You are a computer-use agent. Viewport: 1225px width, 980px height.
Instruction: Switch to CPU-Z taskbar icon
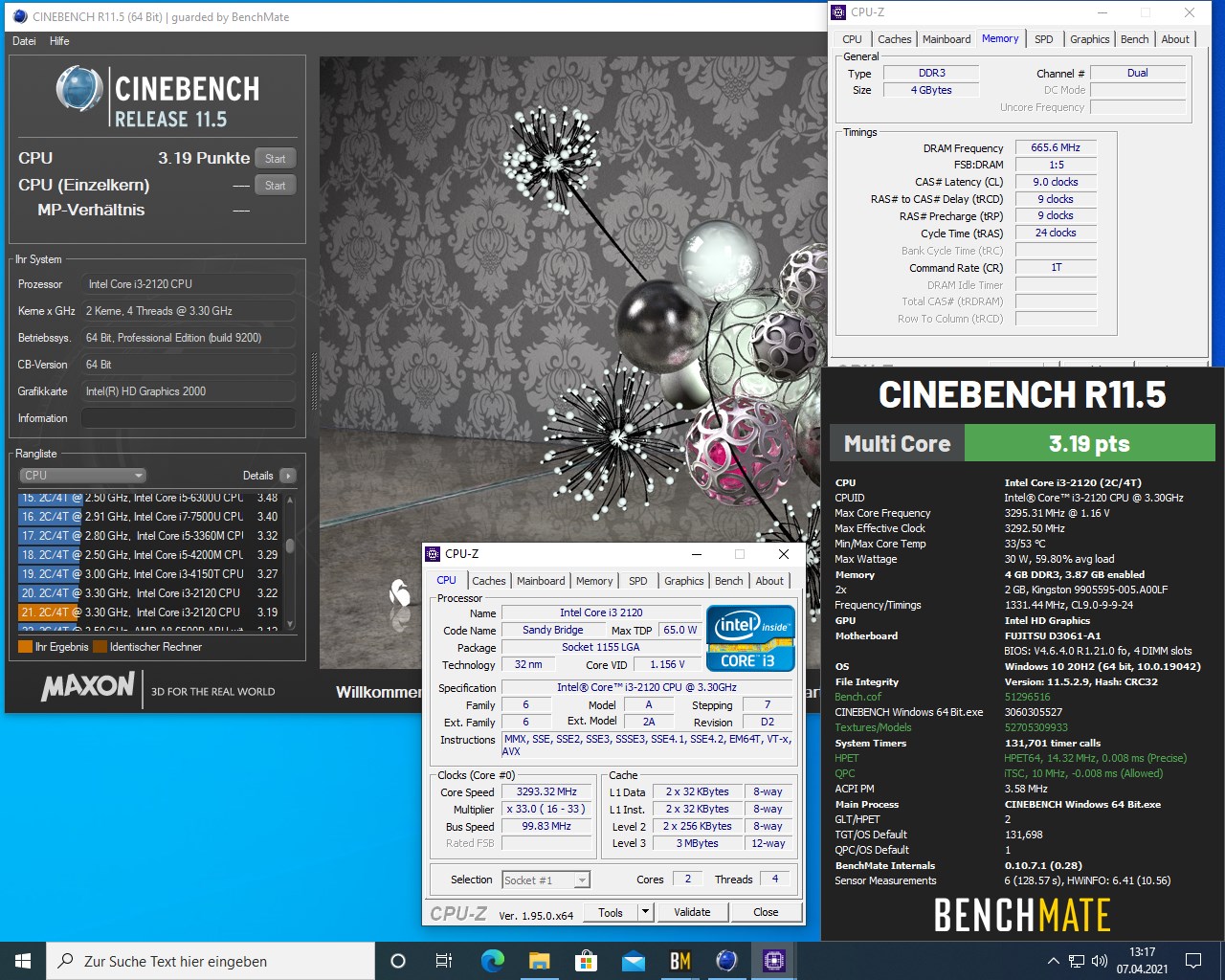point(773,961)
